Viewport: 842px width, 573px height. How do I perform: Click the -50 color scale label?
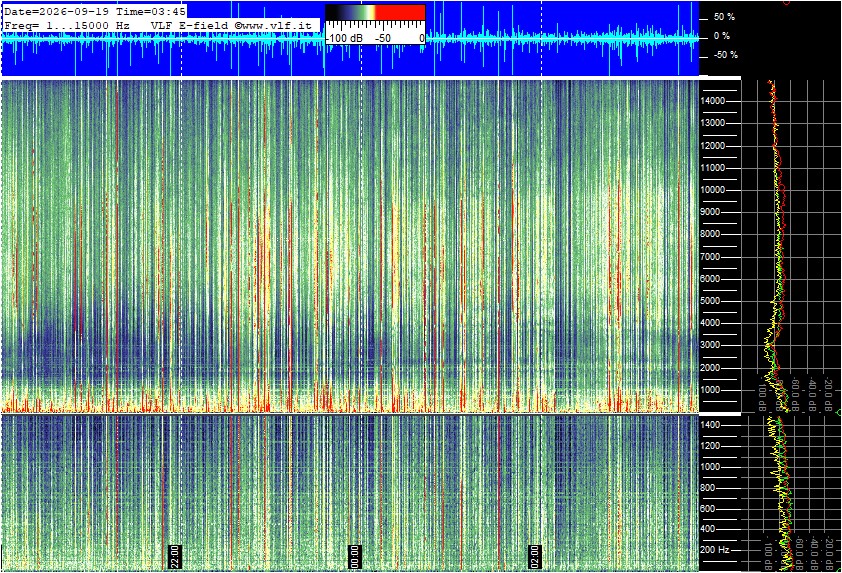(x=383, y=39)
